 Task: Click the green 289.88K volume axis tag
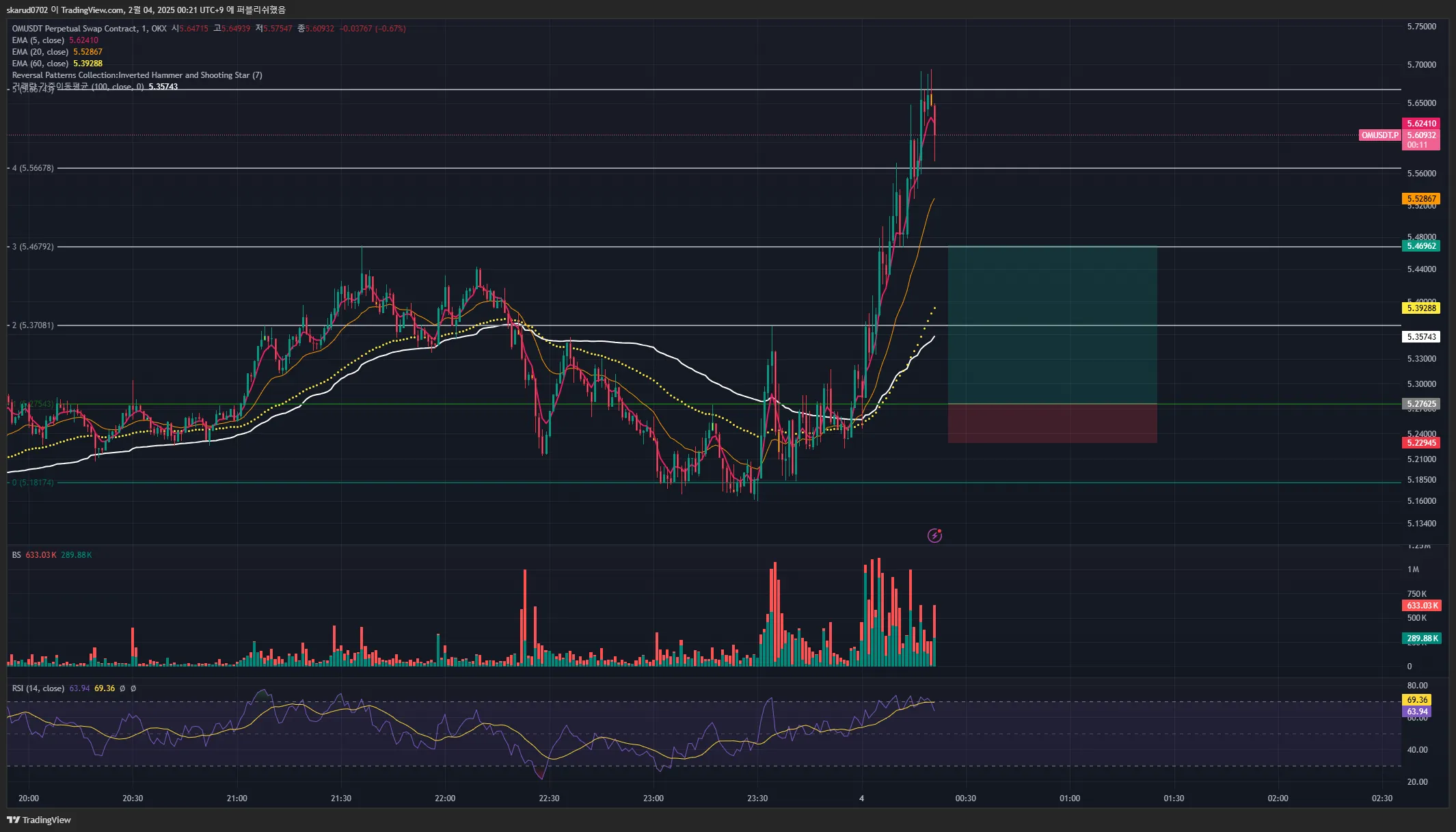coord(1422,639)
